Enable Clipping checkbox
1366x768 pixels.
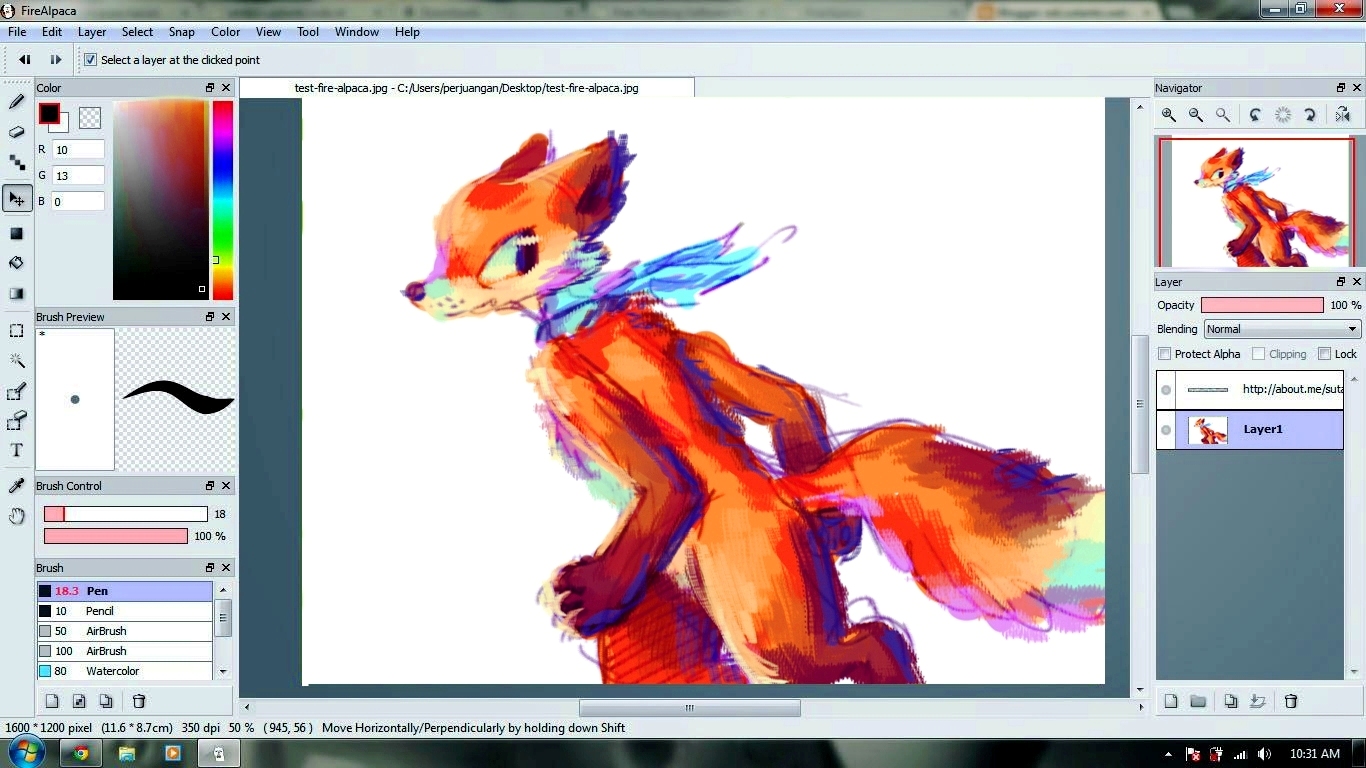pos(1258,354)
